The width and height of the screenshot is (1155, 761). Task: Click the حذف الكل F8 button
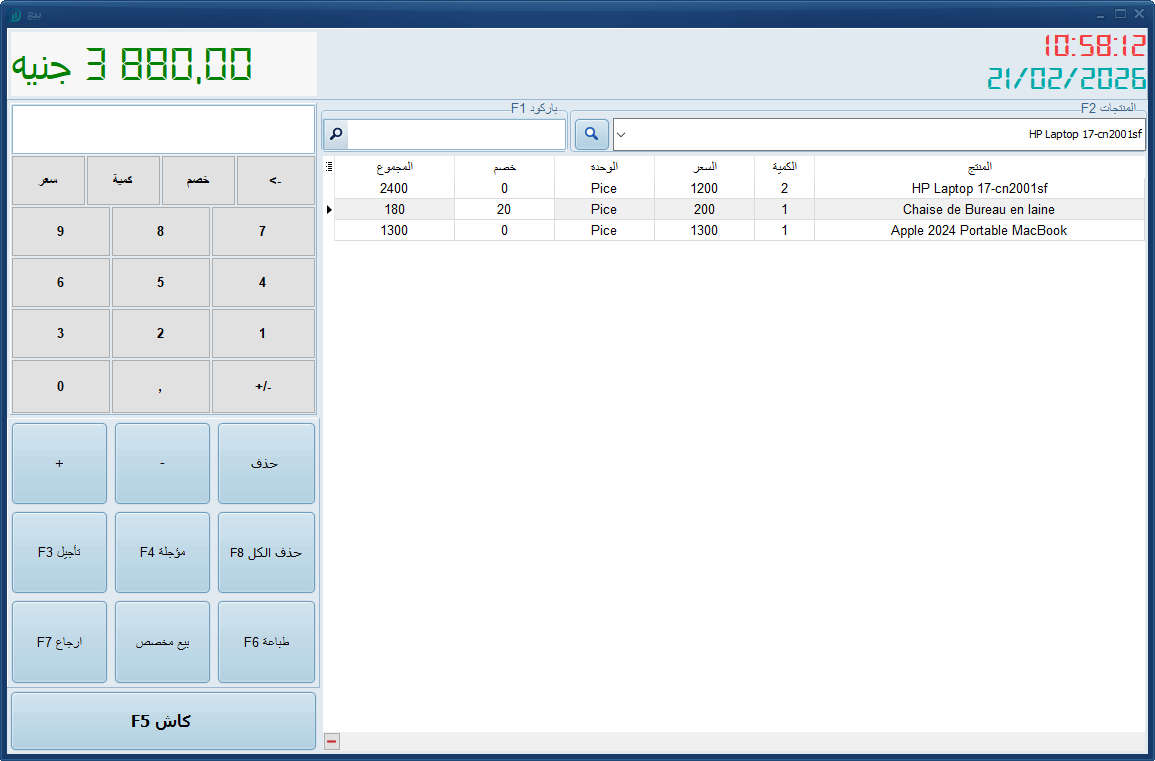(266, 553)
